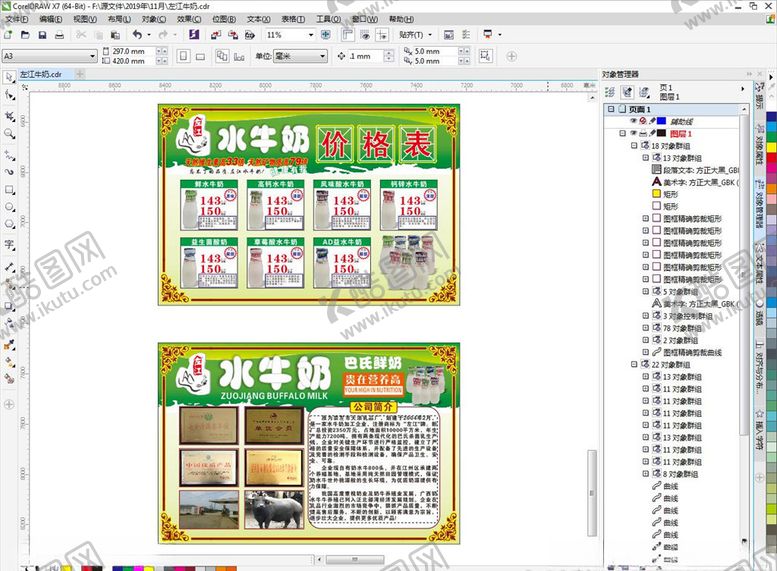Click the Export icon
This screenshot has height=571, width=777.
233,35
